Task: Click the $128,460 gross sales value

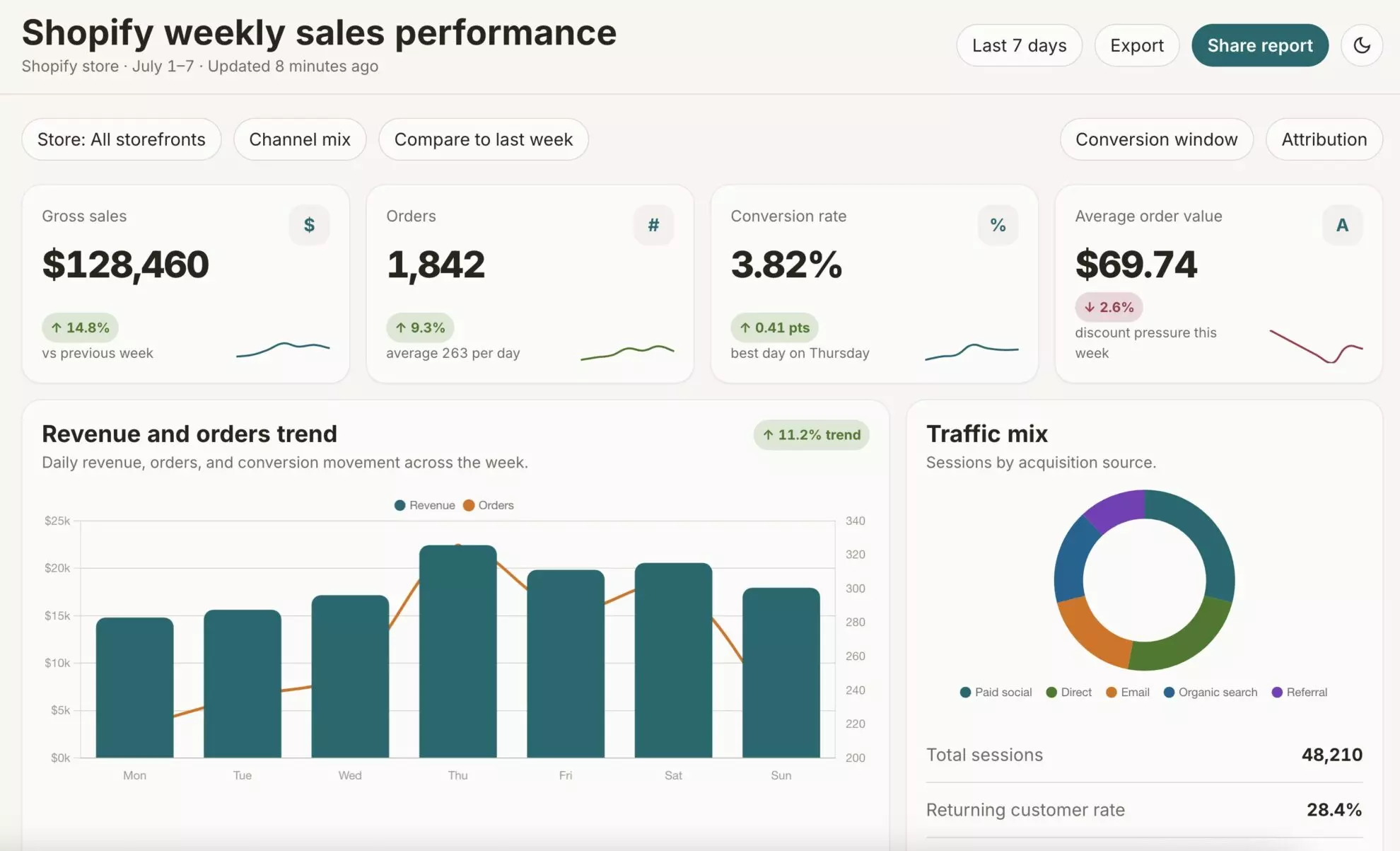Action: pyautogui.click(x=126, y=265)
